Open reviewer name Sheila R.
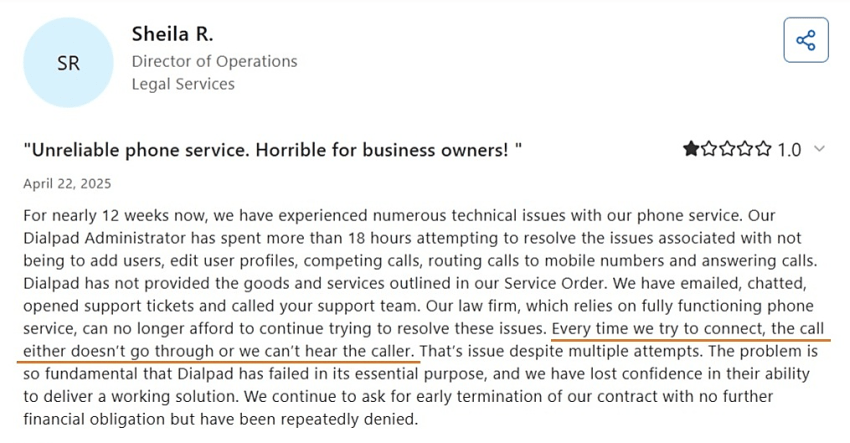This screenshot has width=850, height=443. 172,34
